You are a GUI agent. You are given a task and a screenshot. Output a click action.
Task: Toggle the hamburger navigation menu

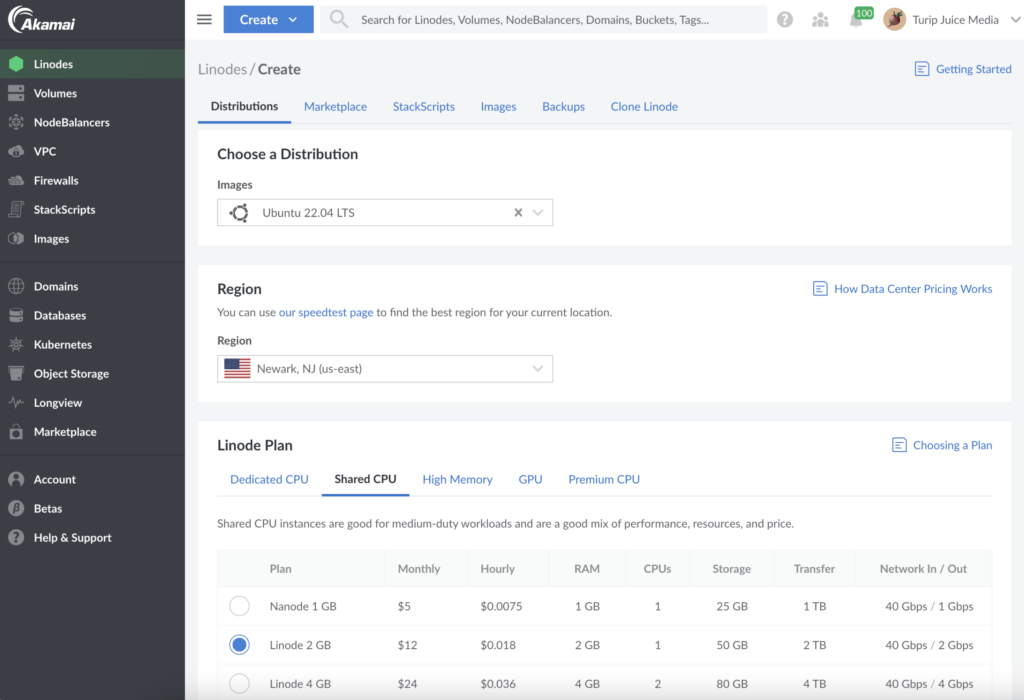pyautogui.click(x=203, y=19)
